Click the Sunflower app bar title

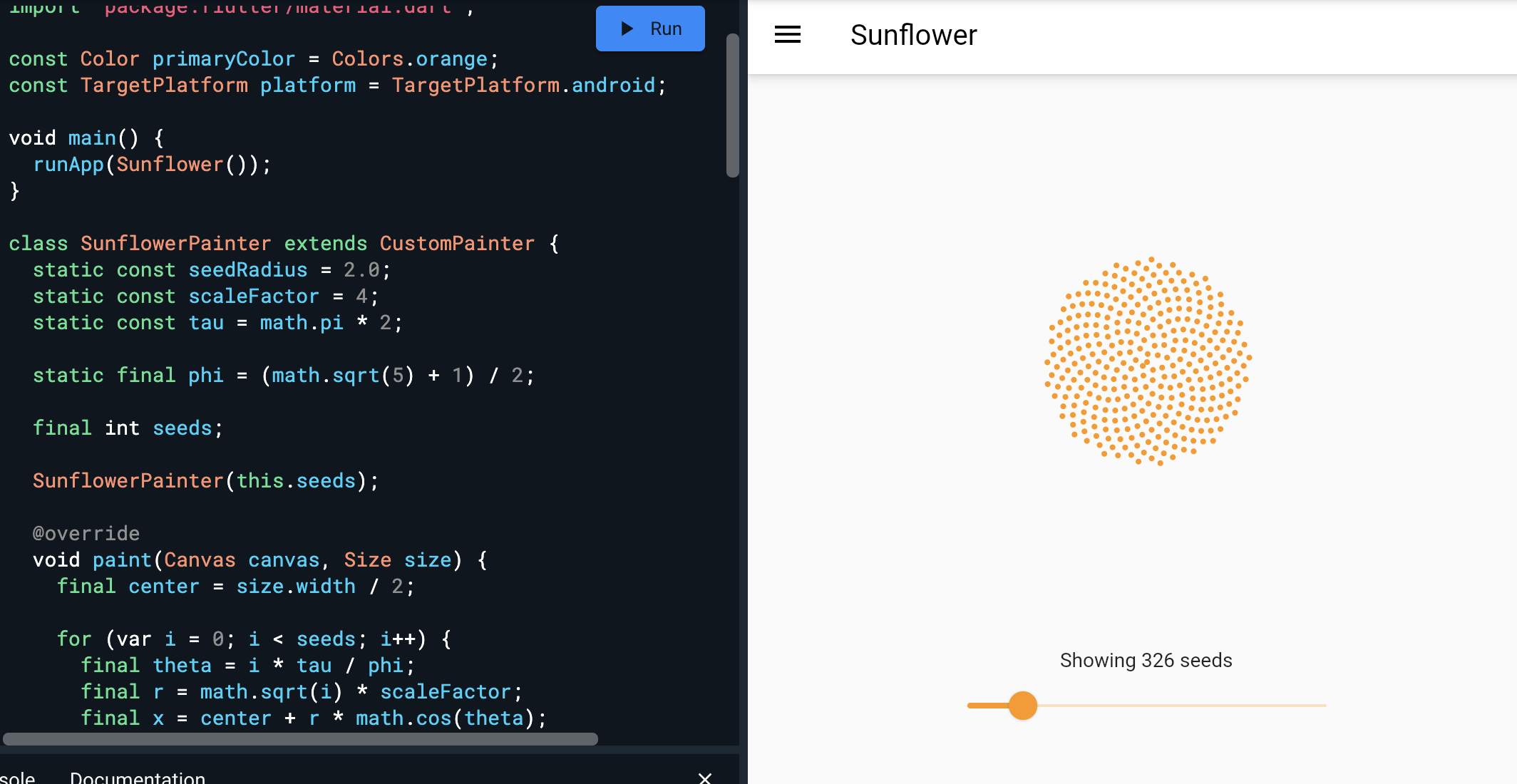pyautogui.click(x=913, y=35)
